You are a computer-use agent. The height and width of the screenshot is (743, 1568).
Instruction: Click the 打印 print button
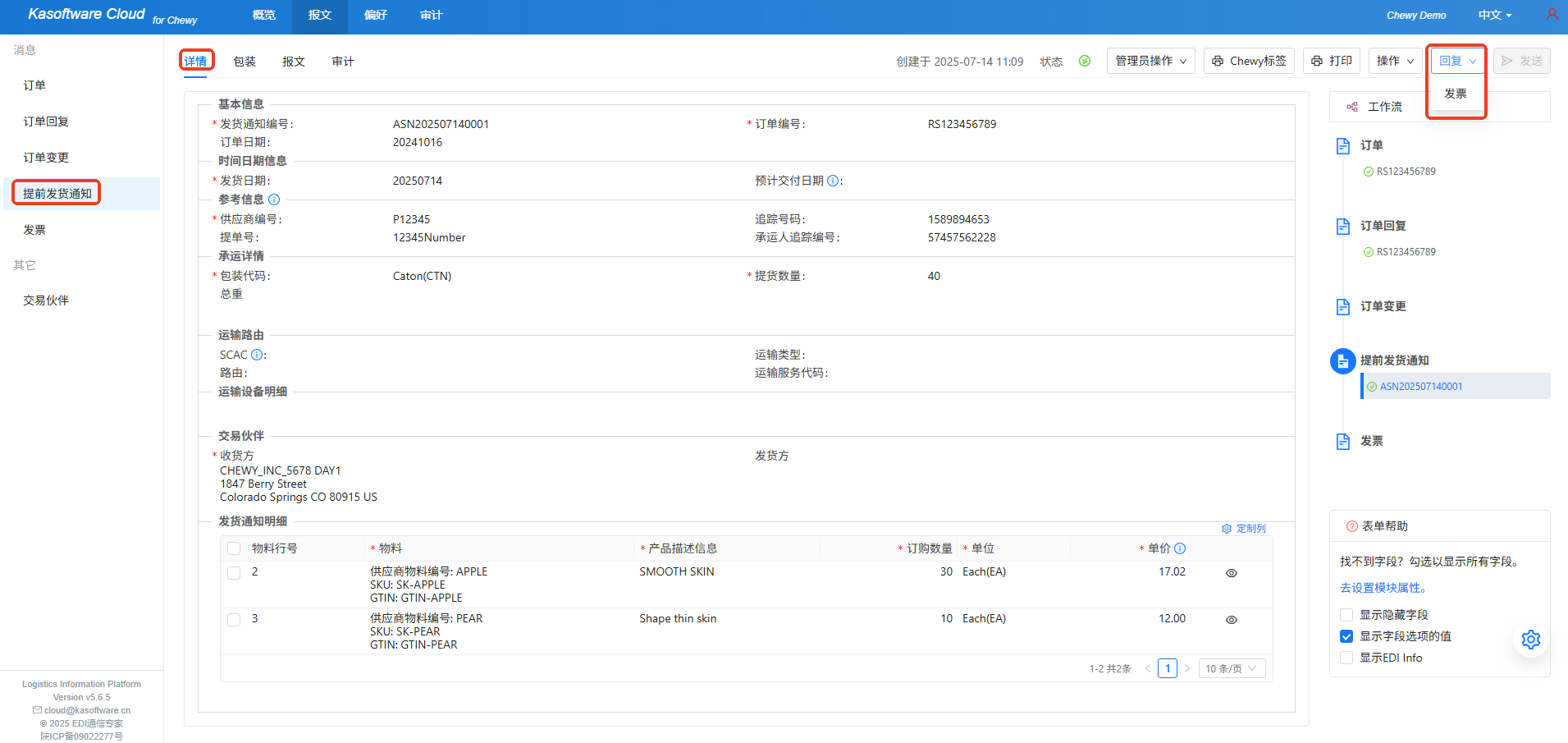1332,61
